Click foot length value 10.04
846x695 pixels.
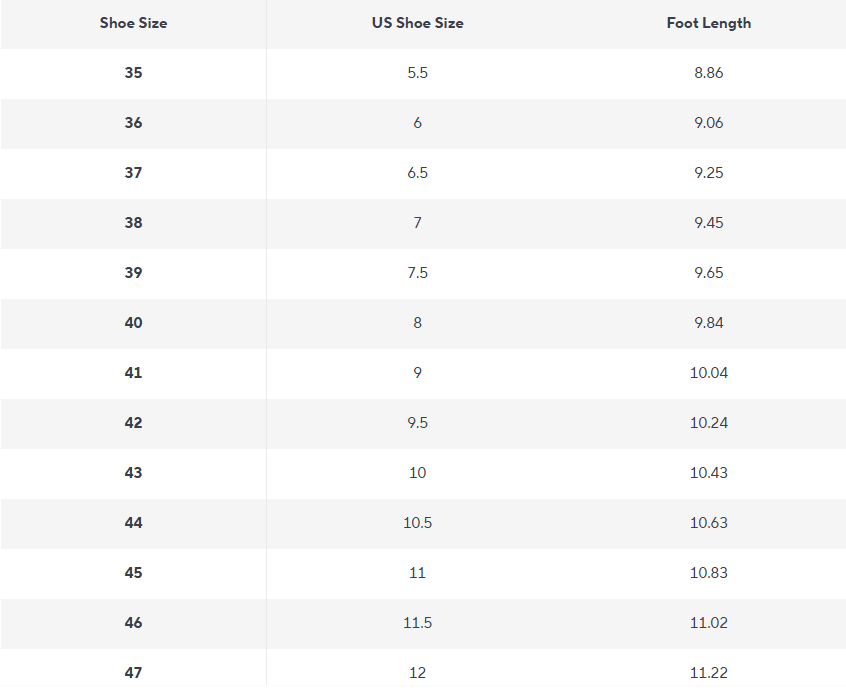(708, 373)
